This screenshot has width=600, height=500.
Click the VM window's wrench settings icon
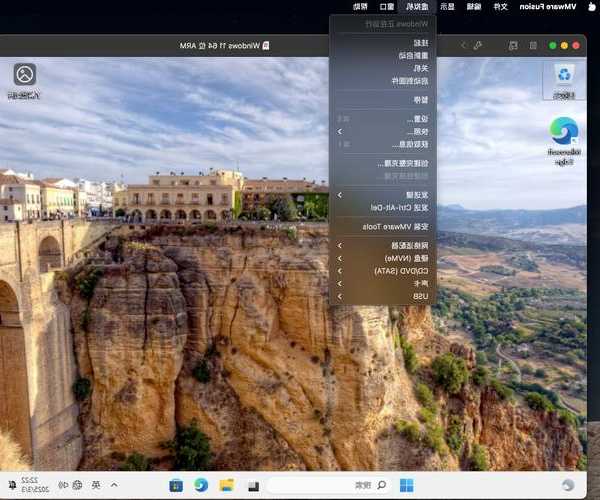click(x=478, y=46)
